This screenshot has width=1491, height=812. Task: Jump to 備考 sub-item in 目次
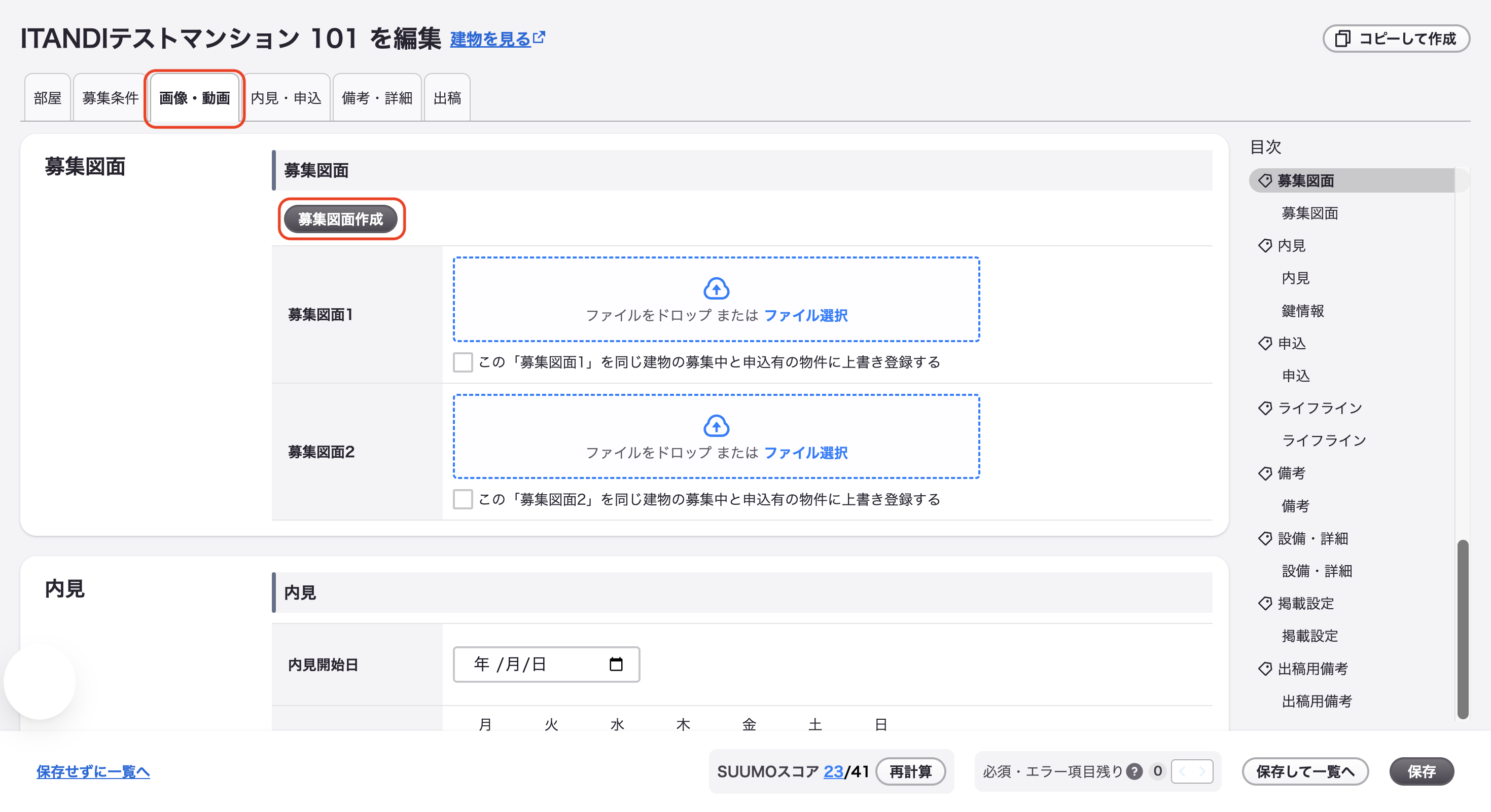click(x=1295, y=506)
